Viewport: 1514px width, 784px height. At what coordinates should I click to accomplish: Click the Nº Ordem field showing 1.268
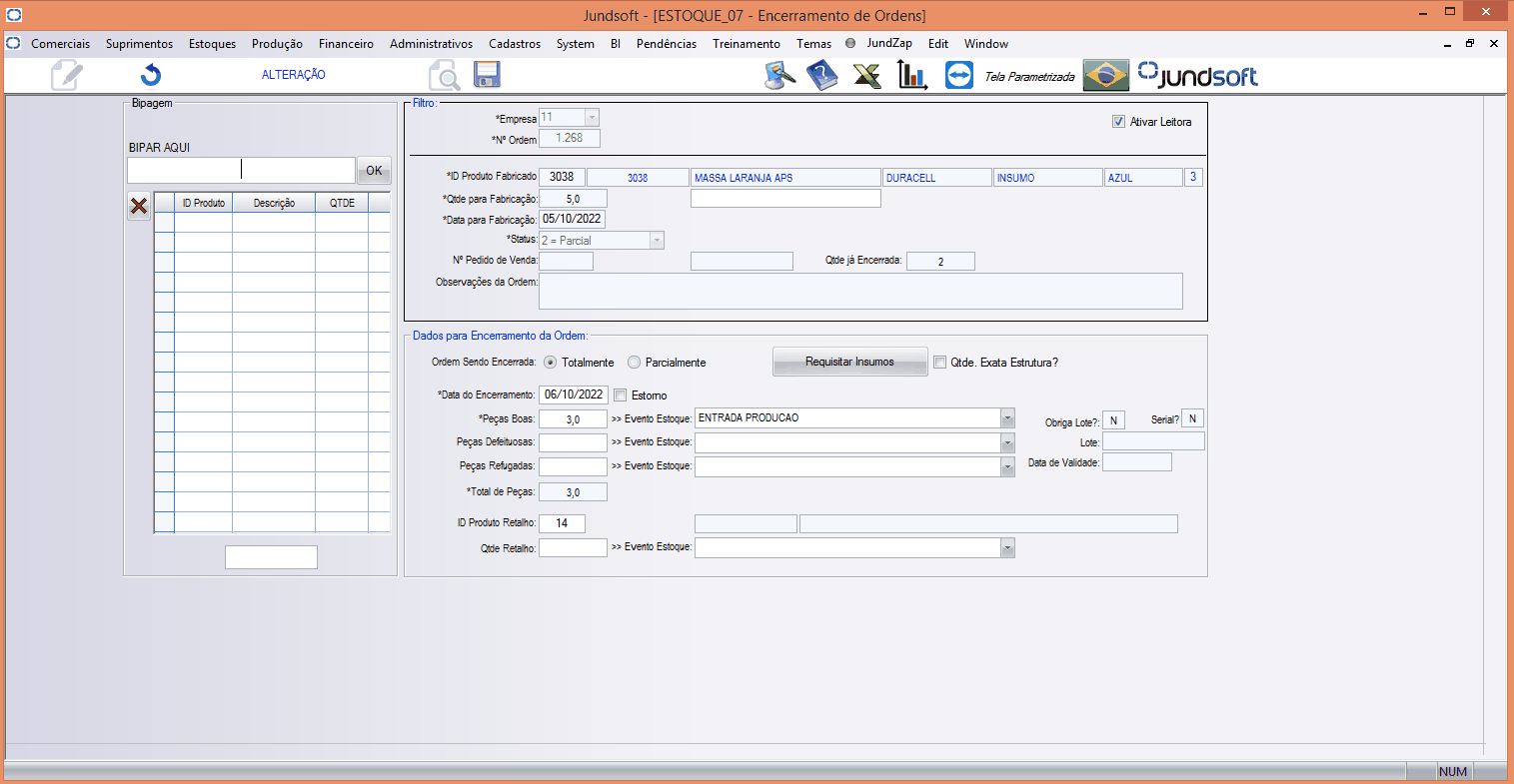pyautogui.click(x=570, y=139)
